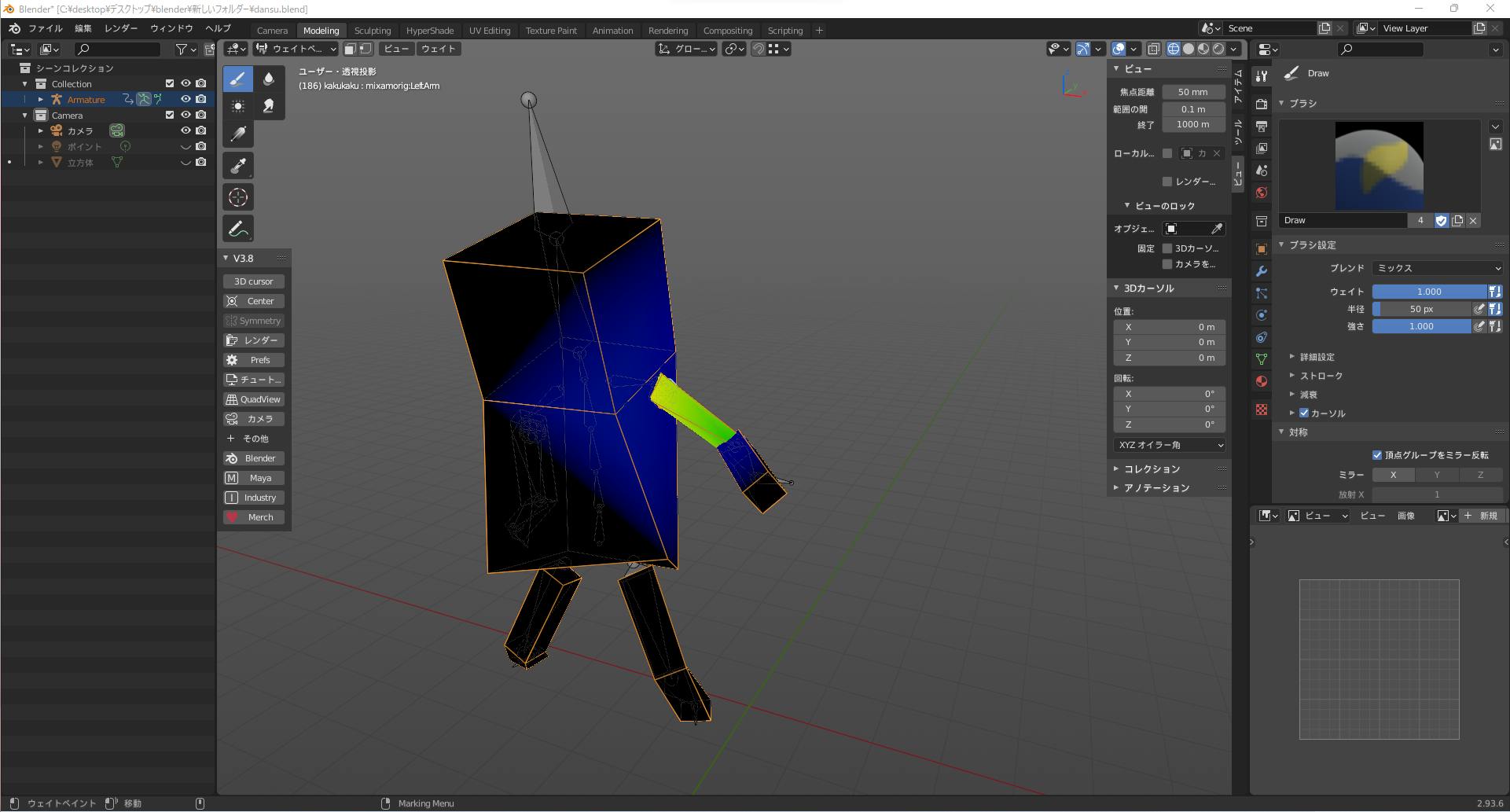
Task: Expand the Collection panel in sidebar
Action: (1152, 469)
